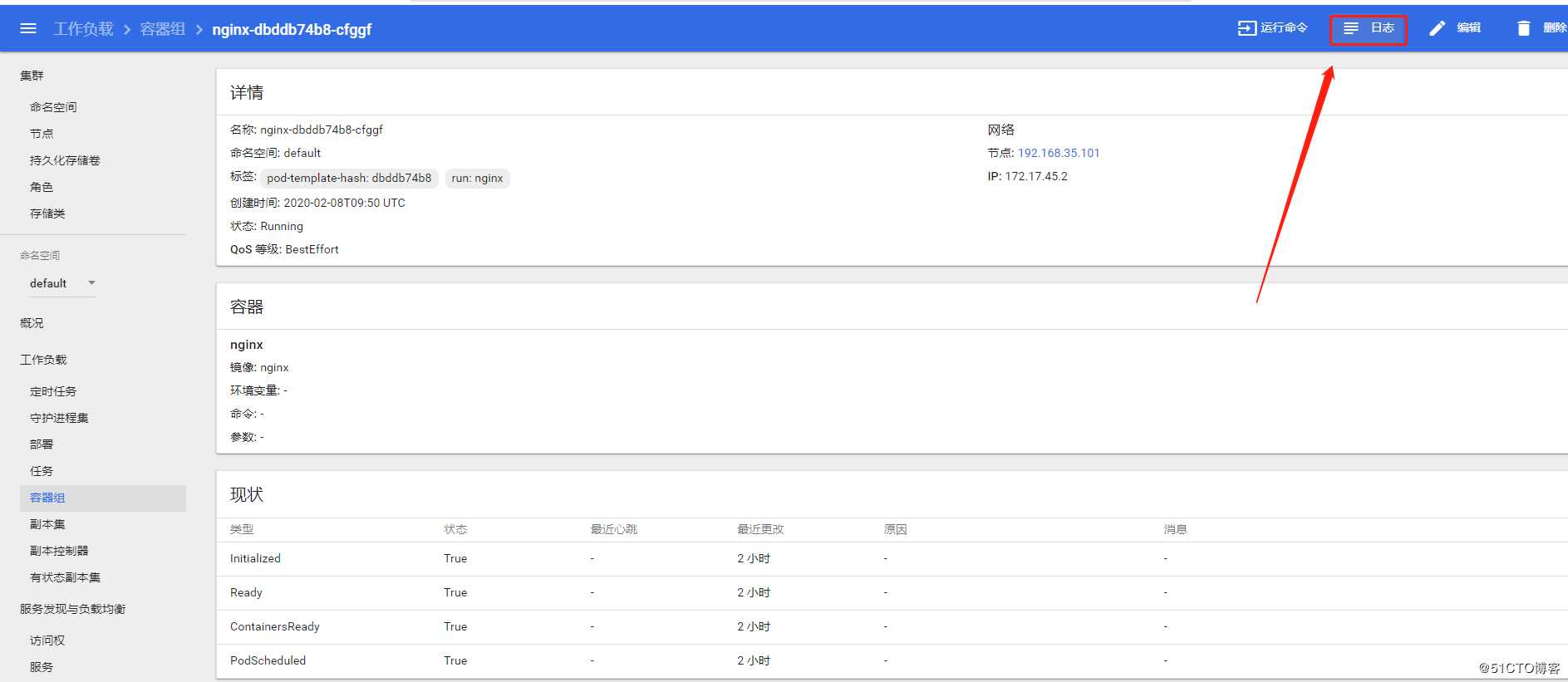Click the 编辑 text label
Screen dimensions: 1568x682
[x=1468, y=28]
